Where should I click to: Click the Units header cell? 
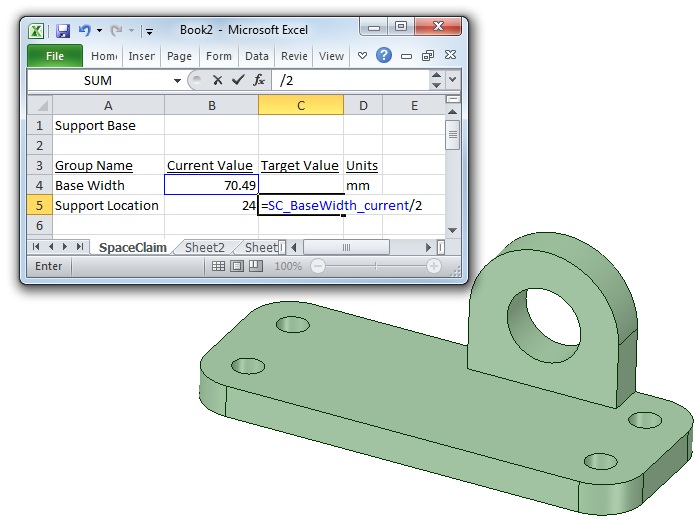[363, 166]
